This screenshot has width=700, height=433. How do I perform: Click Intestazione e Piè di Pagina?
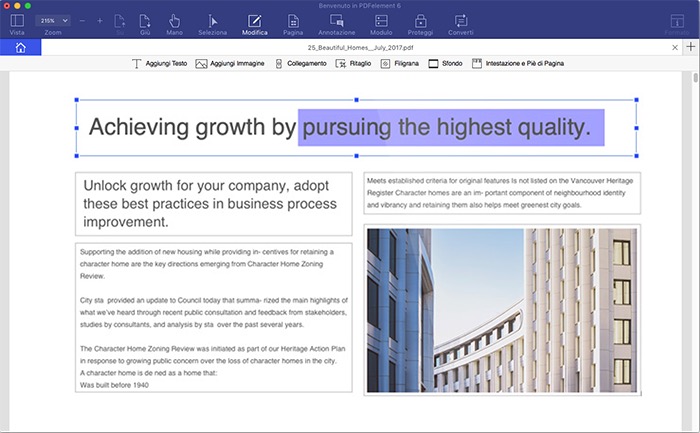518,64
